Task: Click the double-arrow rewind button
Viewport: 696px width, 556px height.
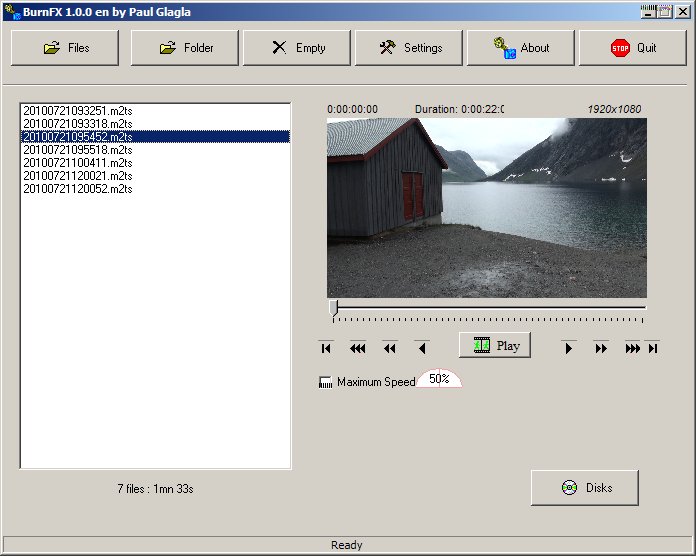Action: tap(389, 348)
